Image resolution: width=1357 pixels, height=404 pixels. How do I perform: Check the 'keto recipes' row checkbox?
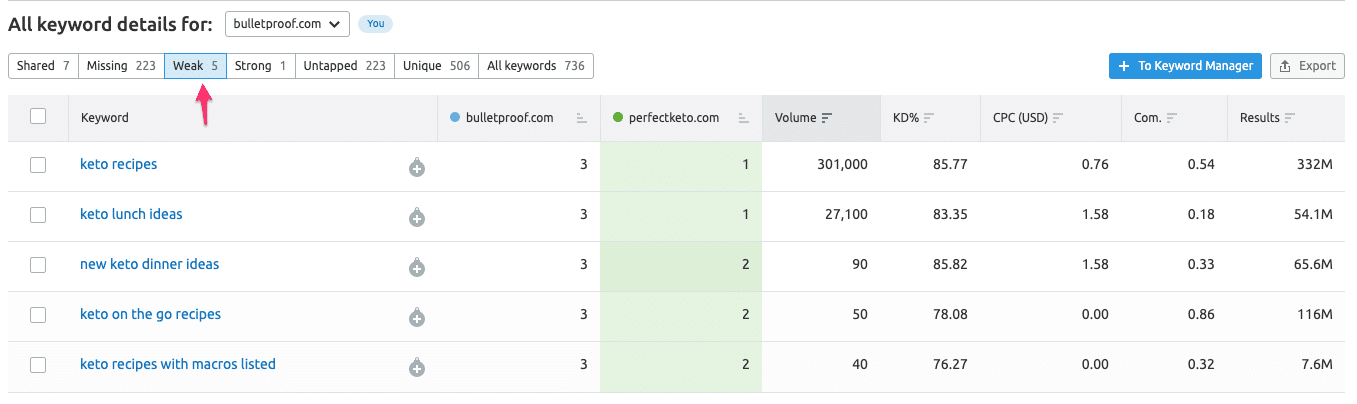coord(38,165)
